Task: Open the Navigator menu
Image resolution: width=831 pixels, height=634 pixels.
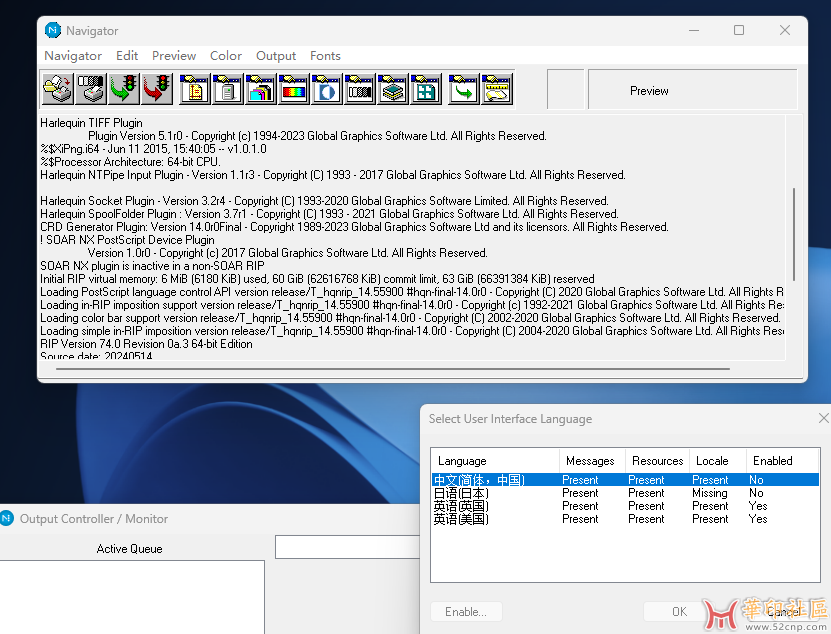Action: tap(73, 56)
